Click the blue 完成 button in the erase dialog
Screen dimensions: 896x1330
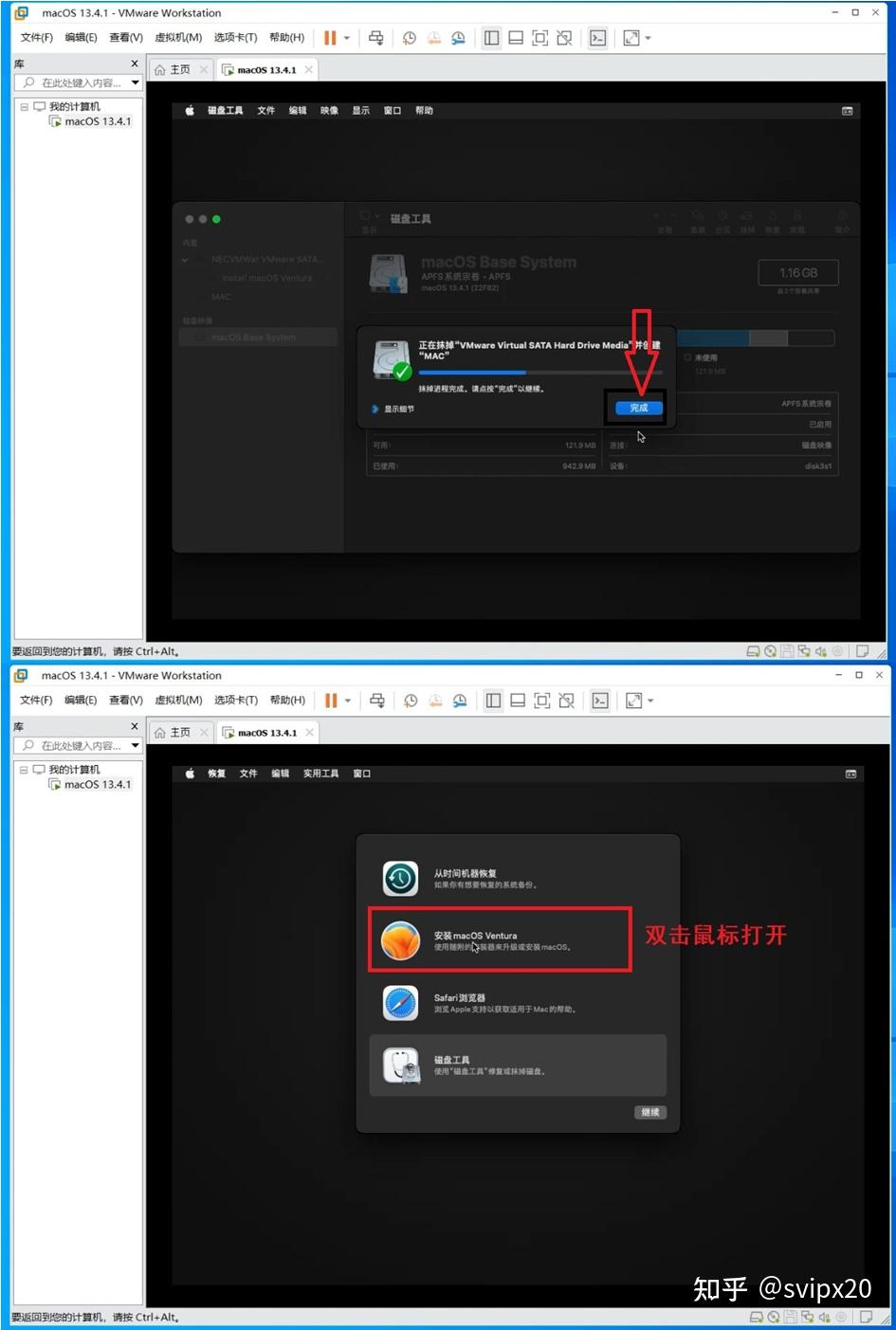pos(638,408)
